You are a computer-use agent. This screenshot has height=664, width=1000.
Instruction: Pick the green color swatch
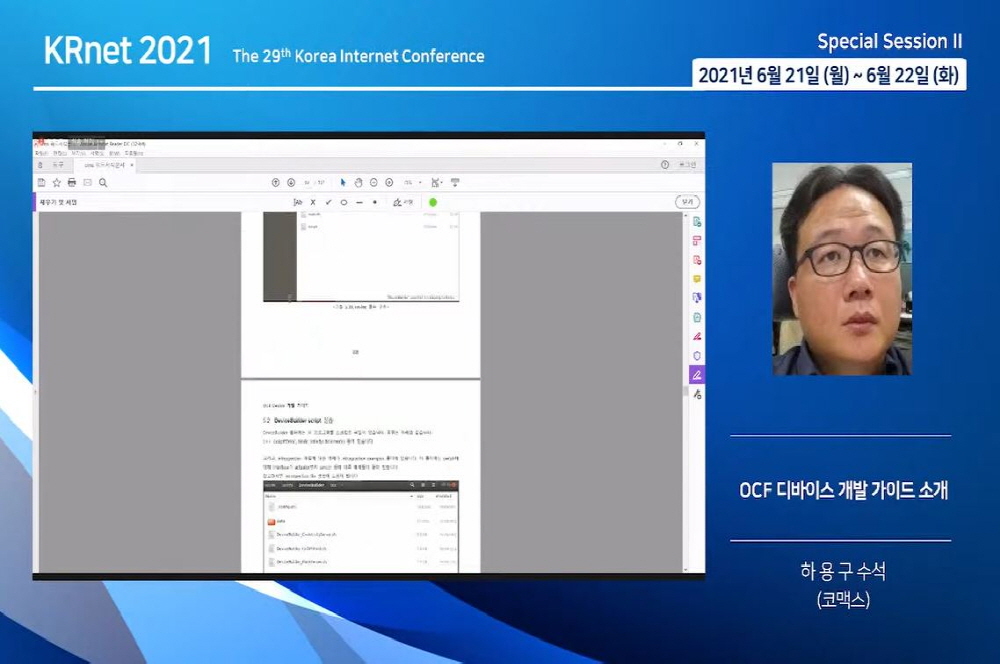tap(433, 202)
